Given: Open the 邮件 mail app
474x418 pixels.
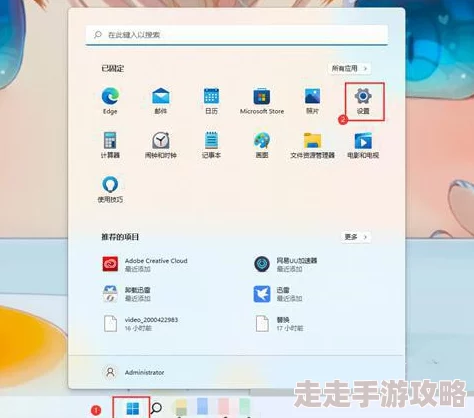Looking at the screenshot, I should click(161, 101).
